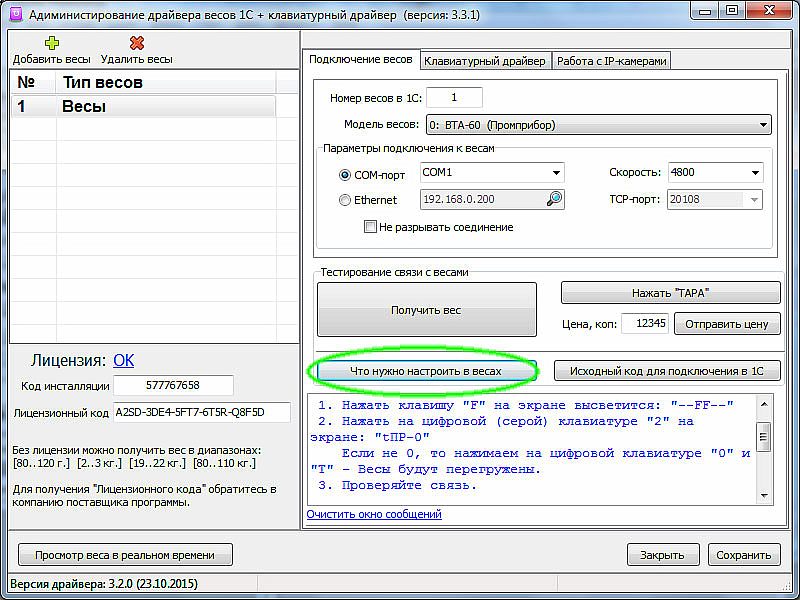Click the Очистить окно сообщений link
800x600 pixels.
tap(374, 514)
